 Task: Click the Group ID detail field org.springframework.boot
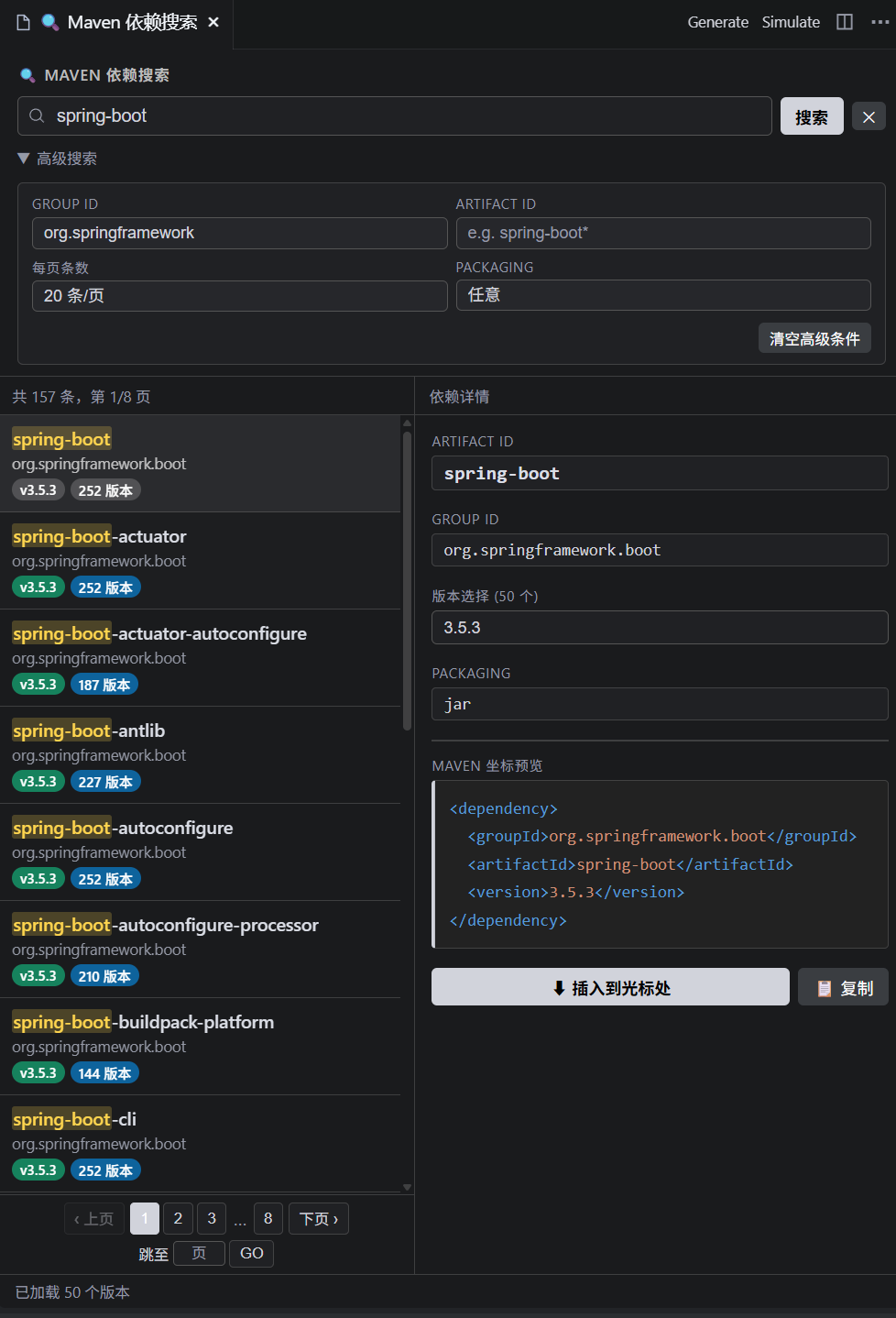pyautogui.click(x=660, y=550)
